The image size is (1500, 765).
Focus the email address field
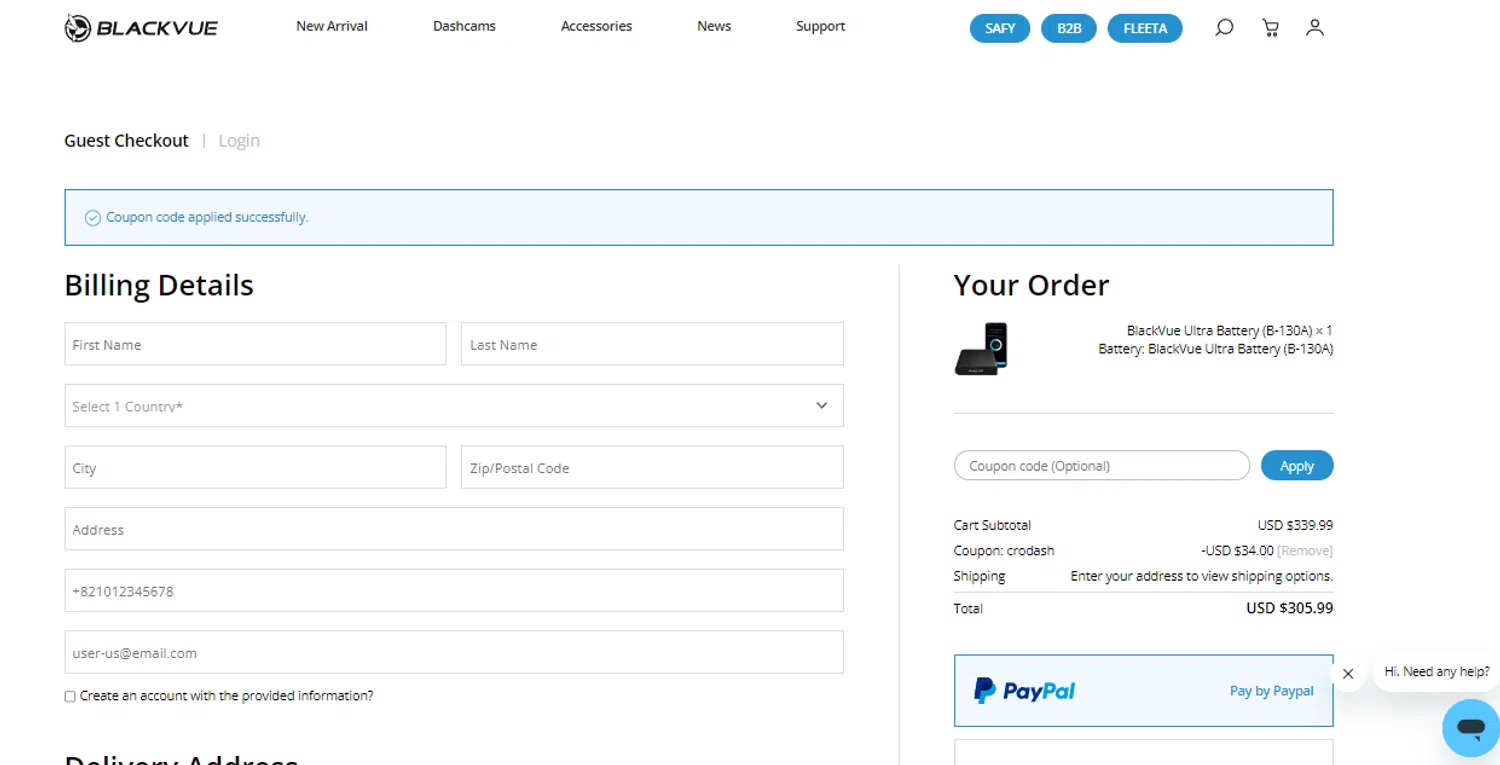pyautogui.click(x=454, y=652)
